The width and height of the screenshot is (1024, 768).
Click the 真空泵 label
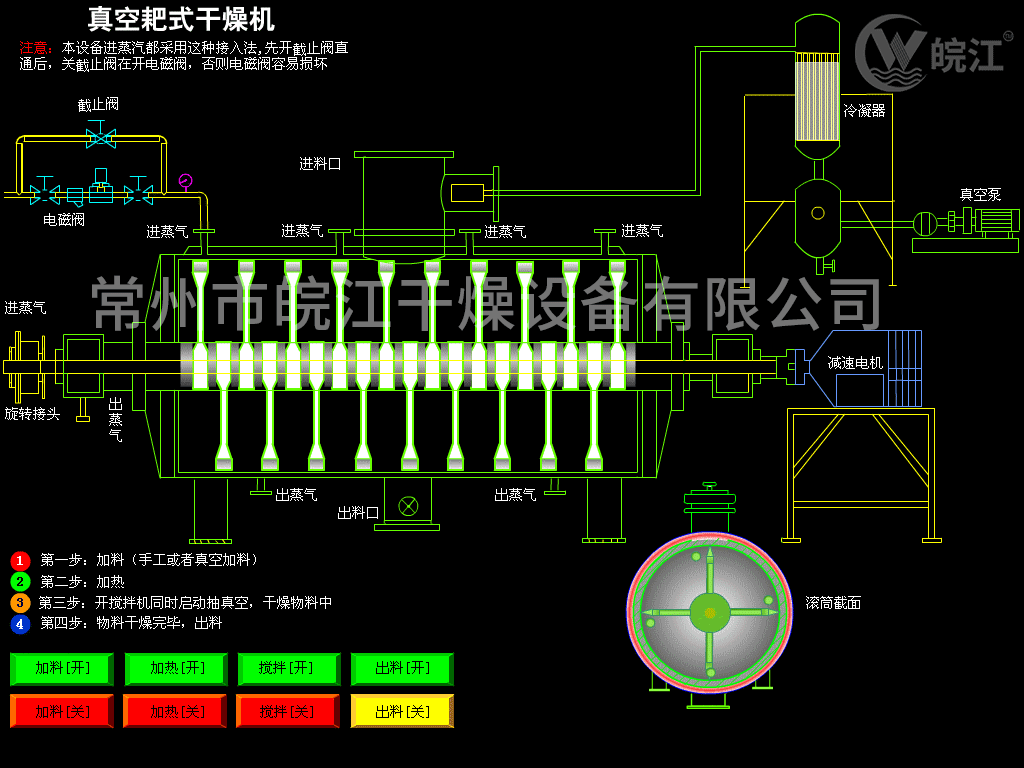(980, 195)
